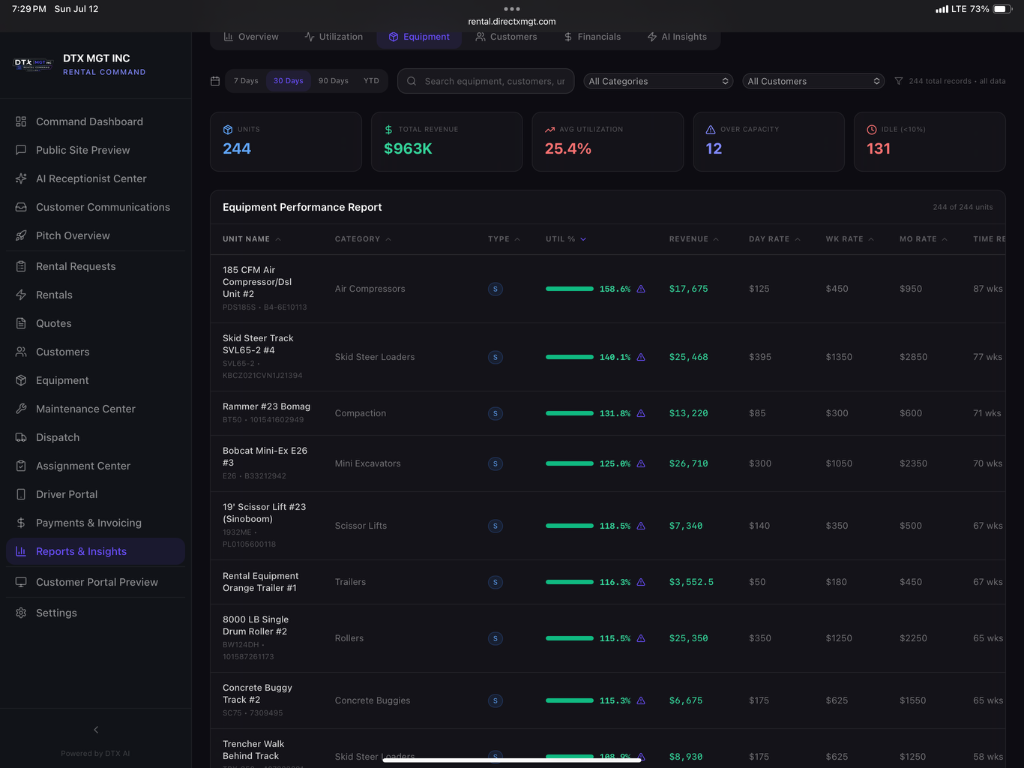Open Customer Portal Preview

coord(95,583)
